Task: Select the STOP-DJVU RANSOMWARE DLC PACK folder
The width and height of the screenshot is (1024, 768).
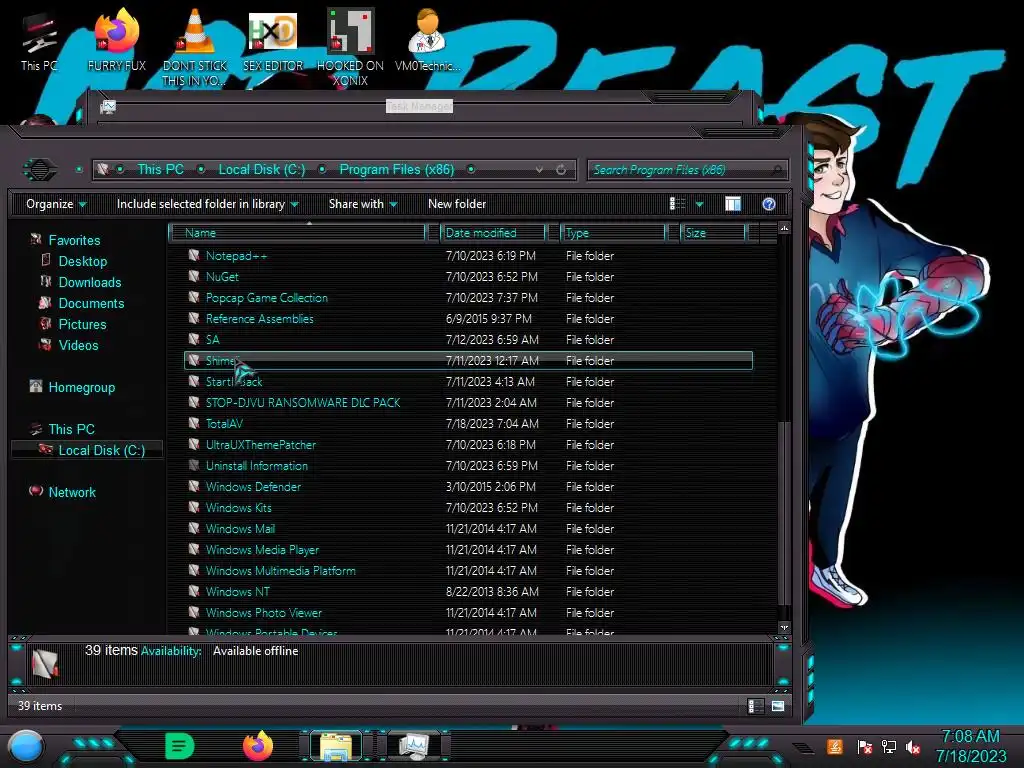Action: pos(303,403)
